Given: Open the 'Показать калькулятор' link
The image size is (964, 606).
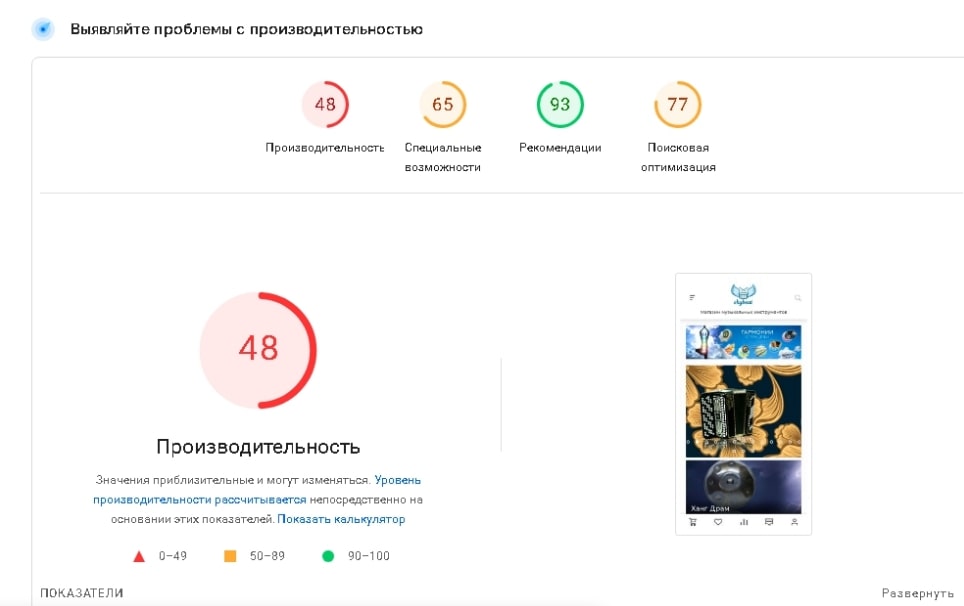Looking at the screenshot, I should click(x=341, y=519).
